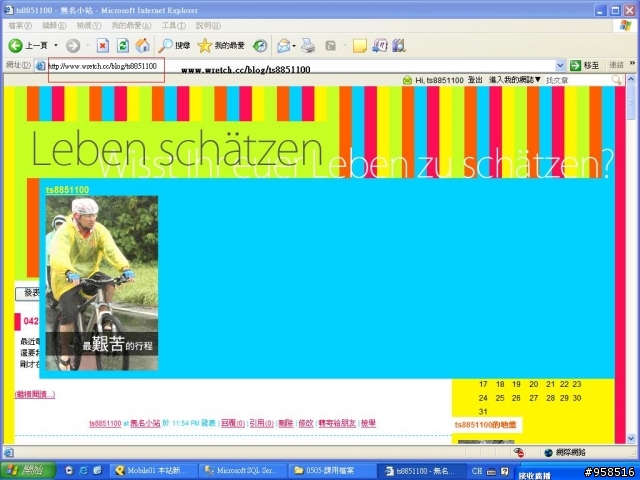Open the 搜尋 search pane magnifier

pyautogui.click(x=174, y=45)
